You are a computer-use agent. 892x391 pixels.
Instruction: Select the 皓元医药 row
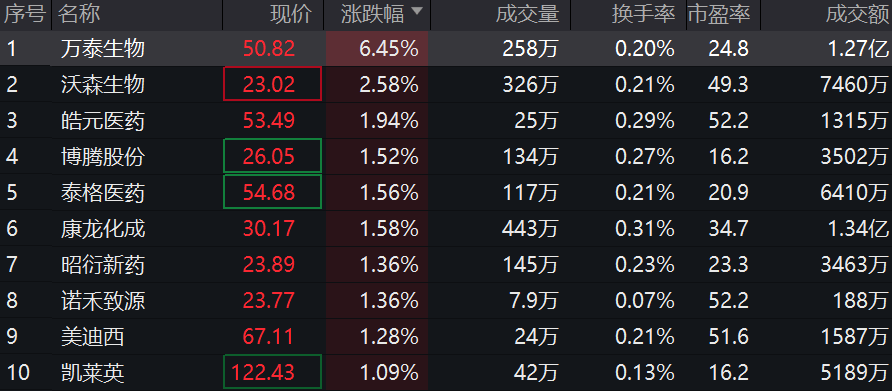coord(446,121)
